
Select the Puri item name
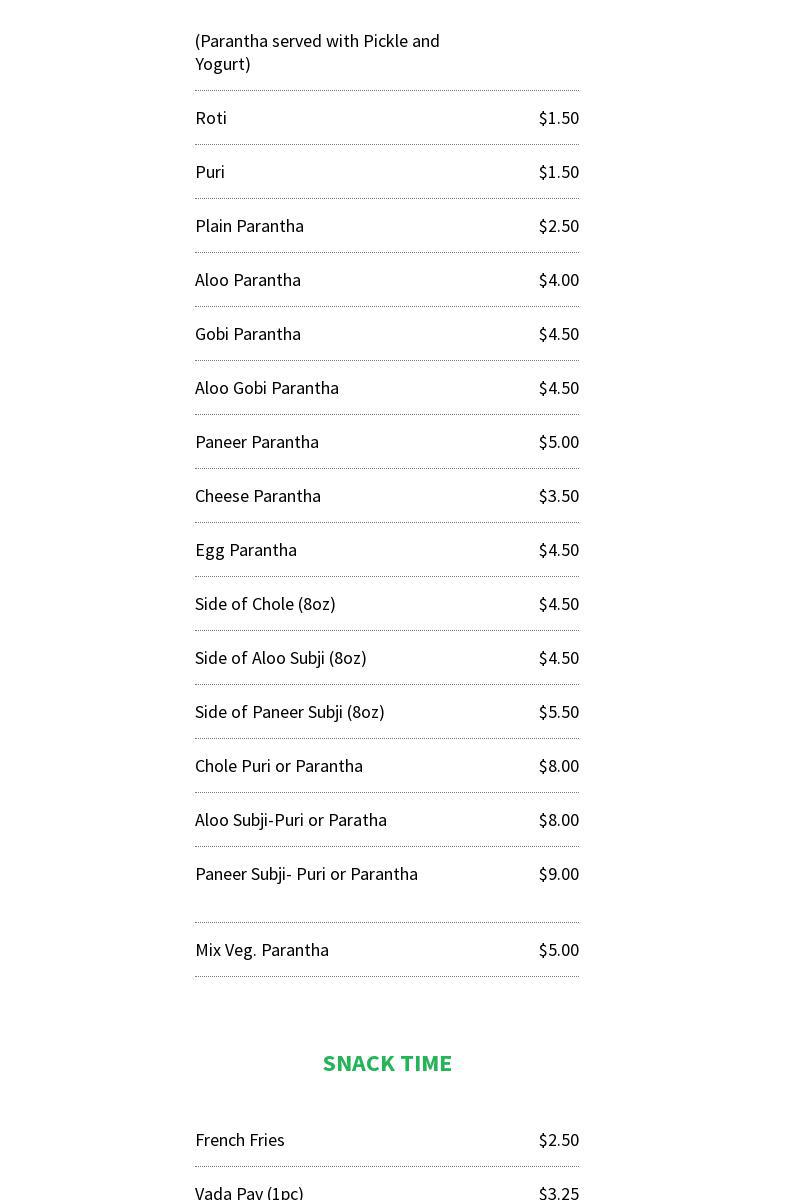(210, 172)
